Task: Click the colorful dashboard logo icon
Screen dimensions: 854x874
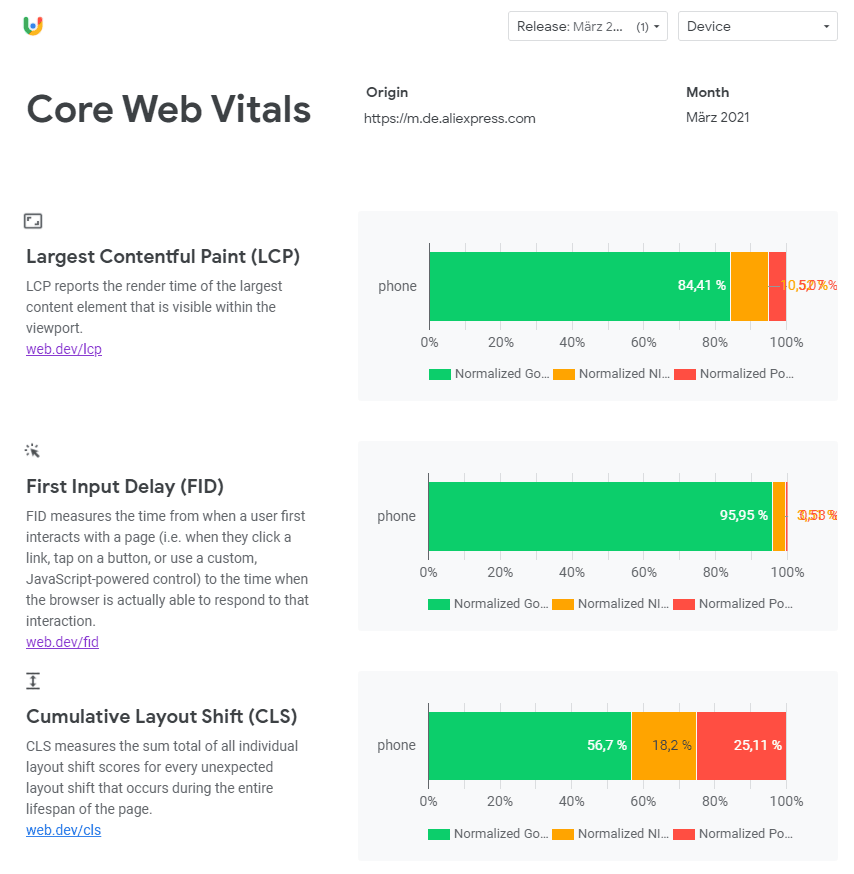Action: pyautogui.click(x=33, y=26)
